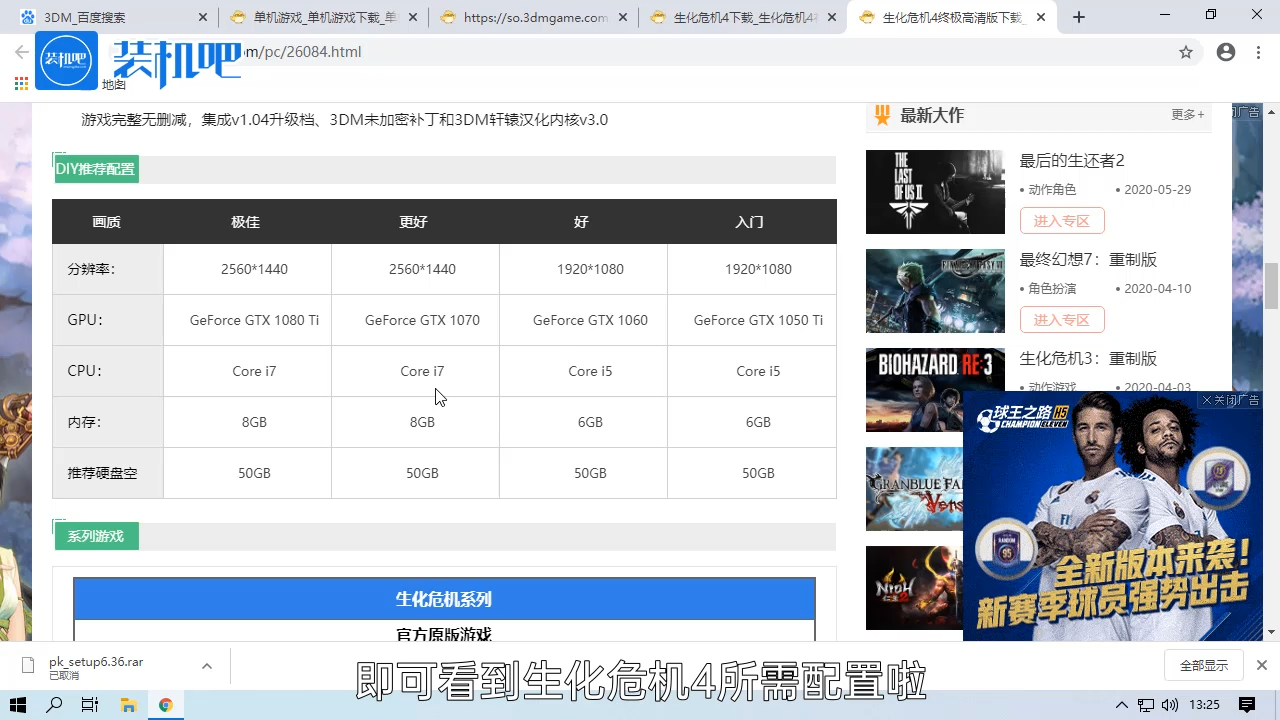Expand options for pk_setup6.36.rar download
Screen dimensions: 1280x720
(207, 665)
